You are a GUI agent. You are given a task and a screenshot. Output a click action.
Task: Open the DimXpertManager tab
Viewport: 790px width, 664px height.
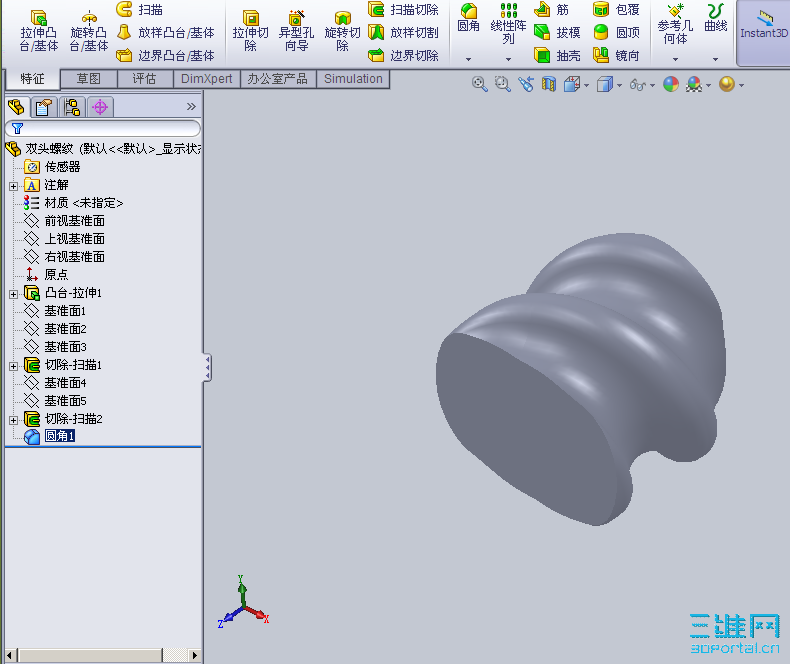tap(100, 107)
